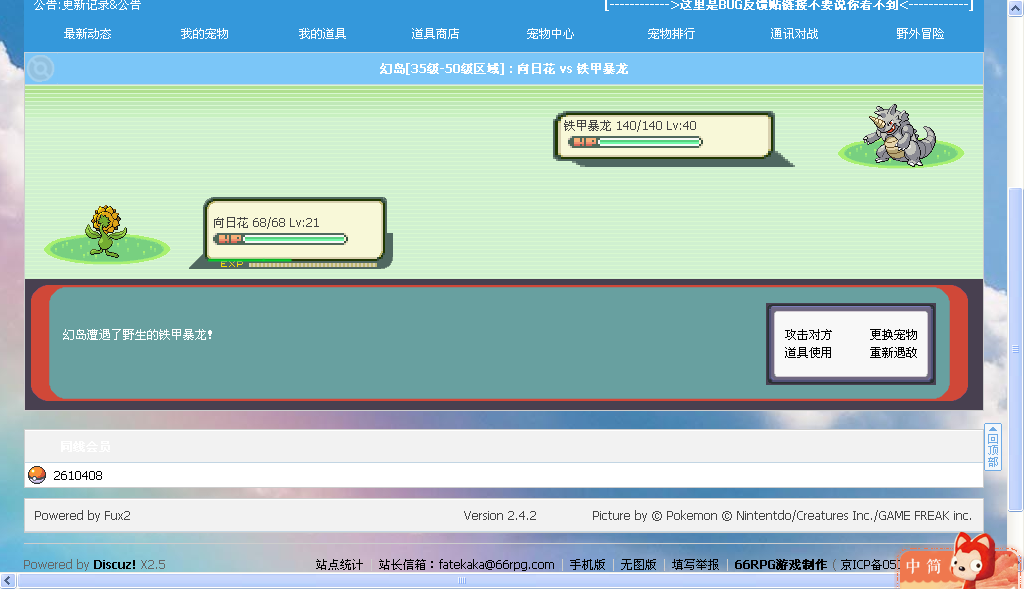Open the 野外冒险 menu

[920, 34]
